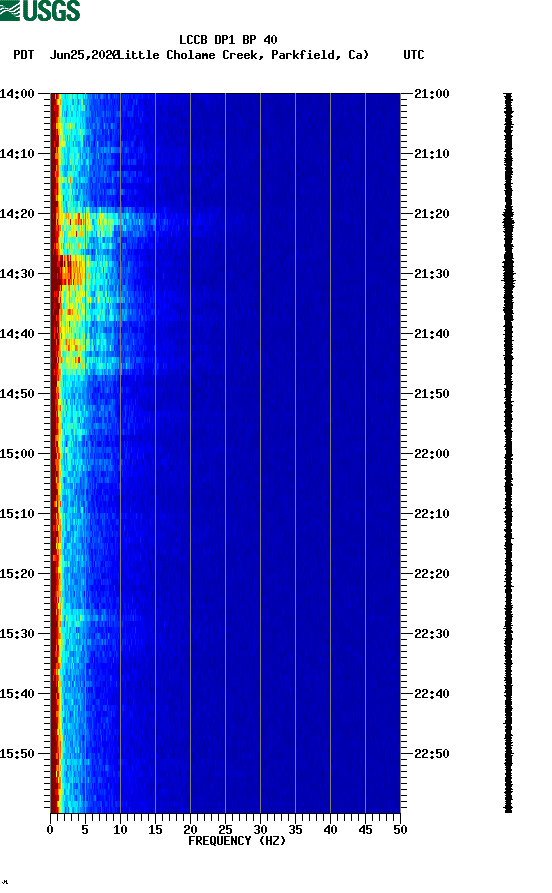
Task: Click the 'PDT' timezone label
Action: coord(23,55)
